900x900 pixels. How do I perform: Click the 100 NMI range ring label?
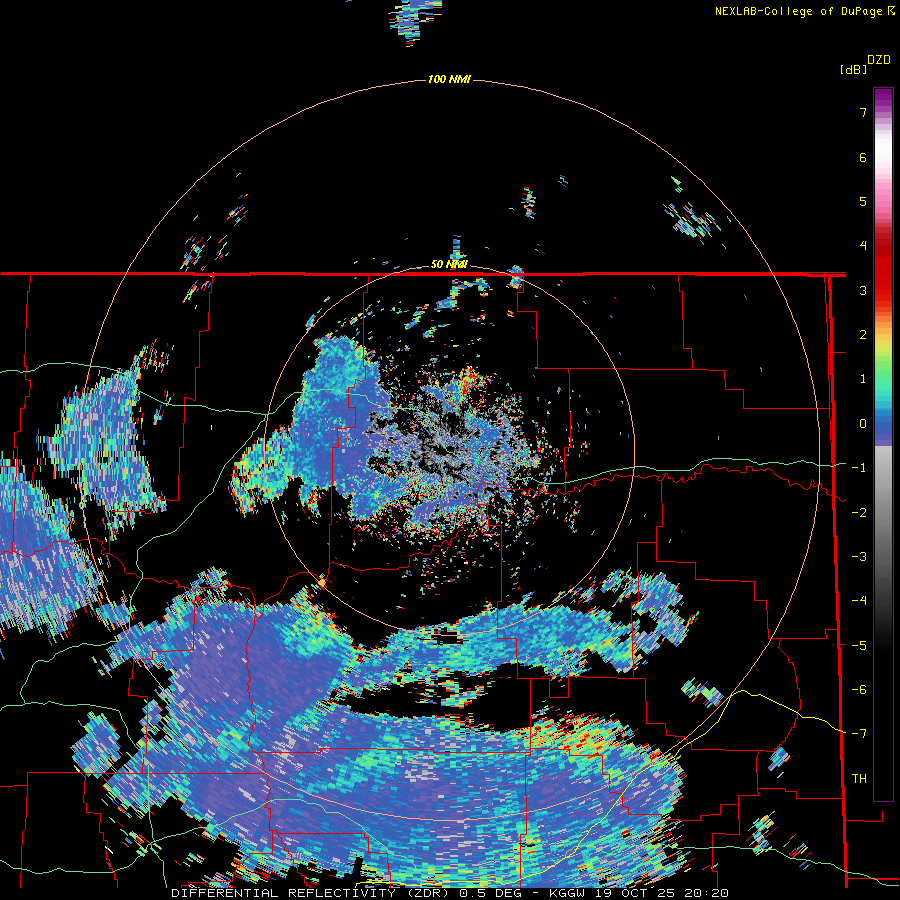(449, 79)
